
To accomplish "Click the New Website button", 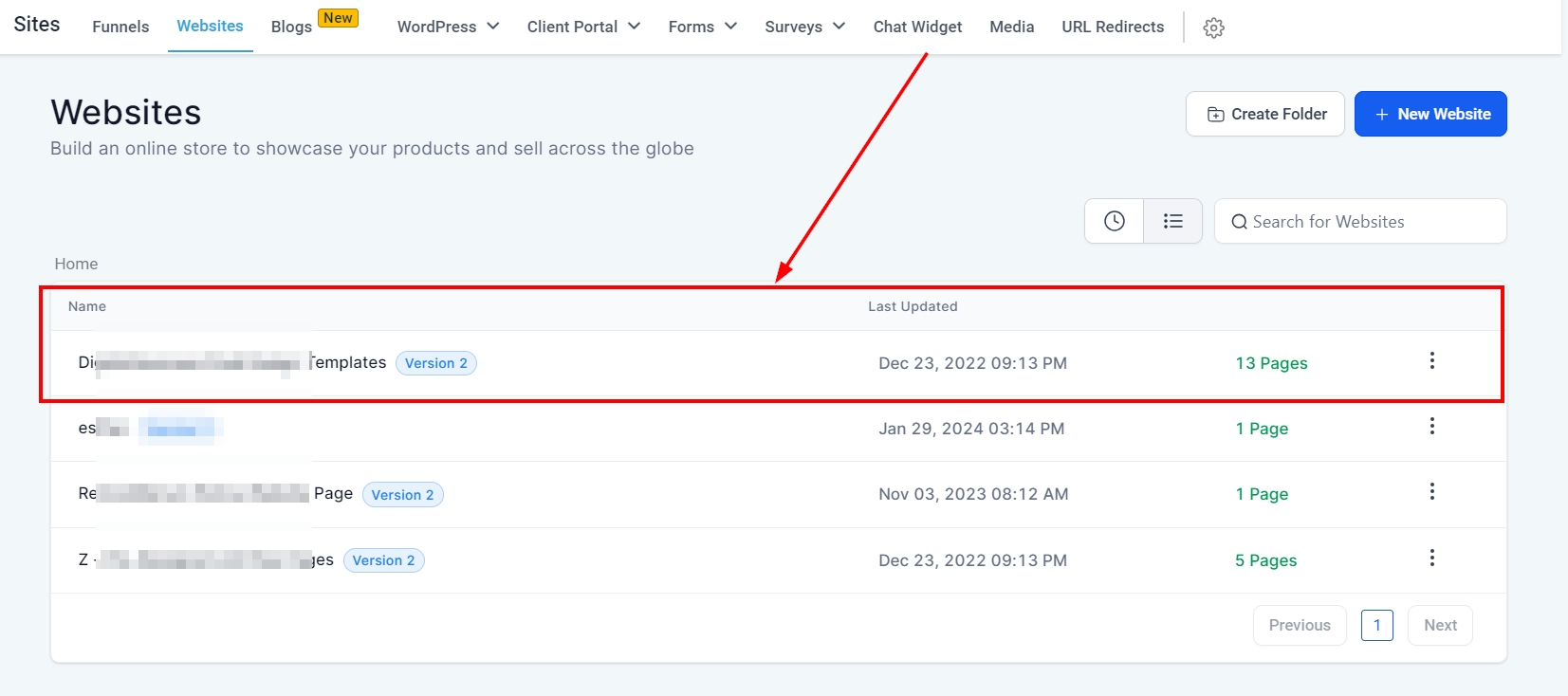I will point(1430,114).
